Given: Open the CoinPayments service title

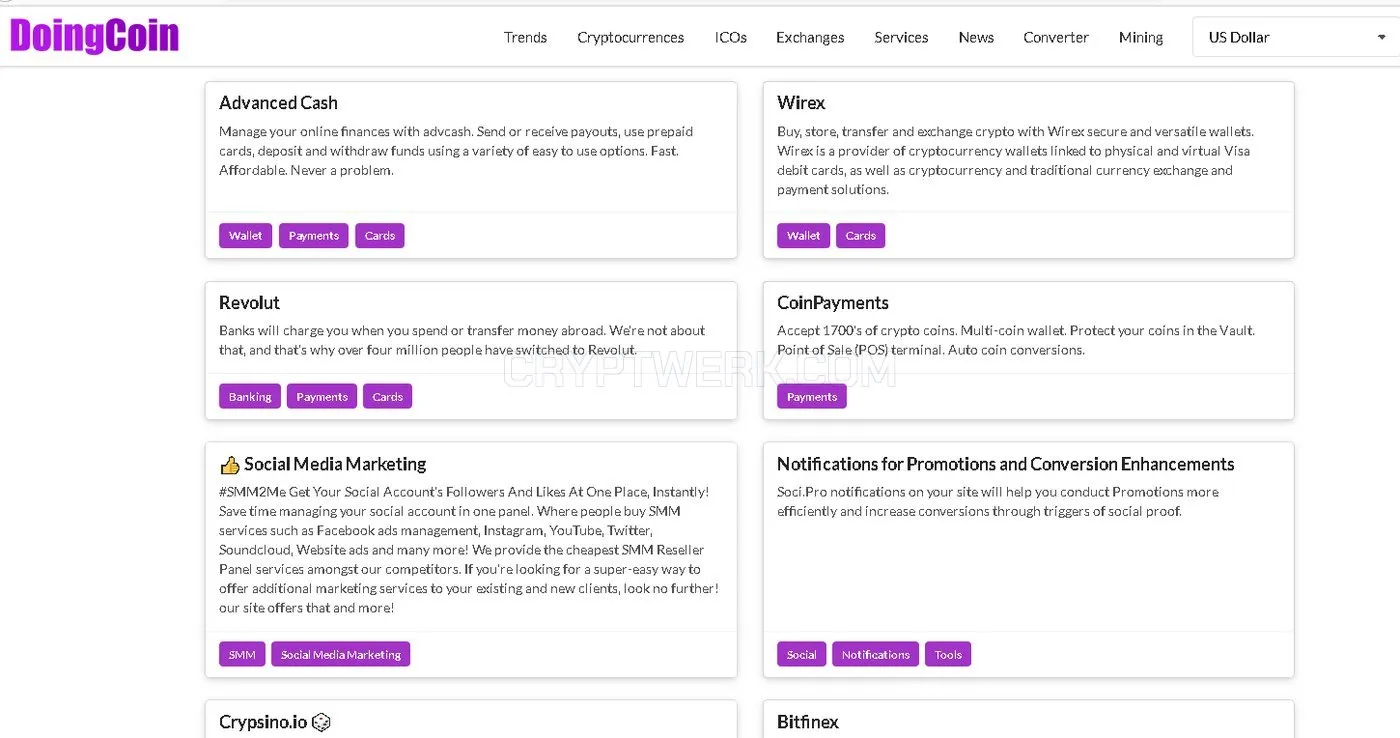Looking at the screenshot, I should [833, 303].
